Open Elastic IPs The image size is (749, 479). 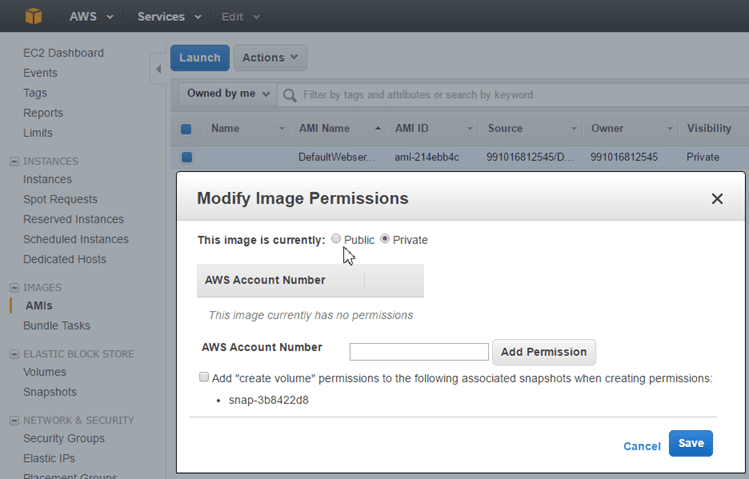49,458
